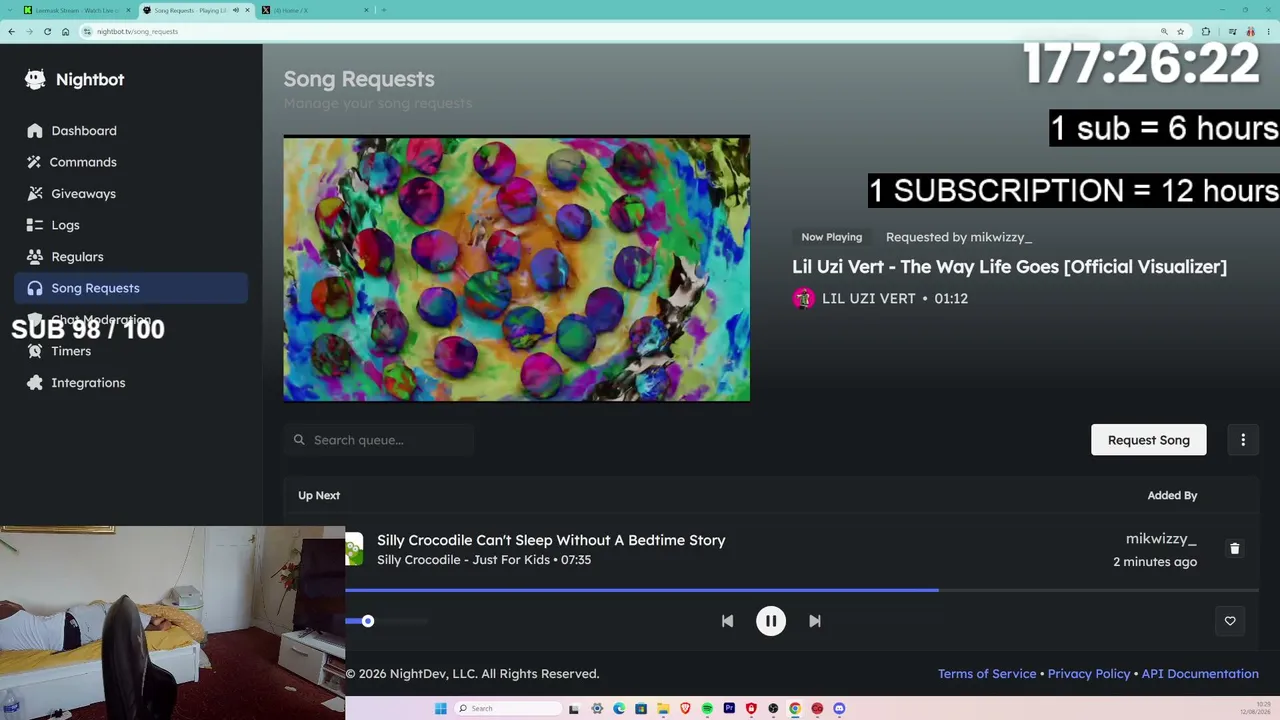Open Brave browser from the taskbar
This screenshot has height=720, width=1280.
685,709
